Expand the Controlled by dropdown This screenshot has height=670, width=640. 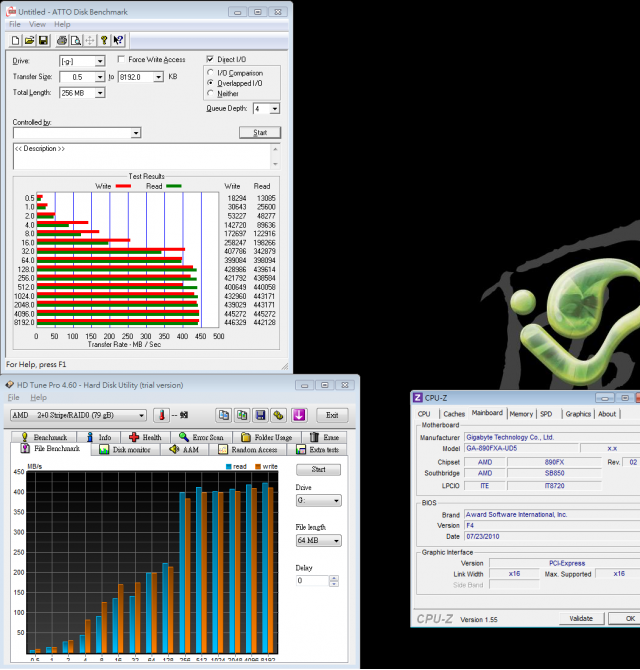point(136,133)
